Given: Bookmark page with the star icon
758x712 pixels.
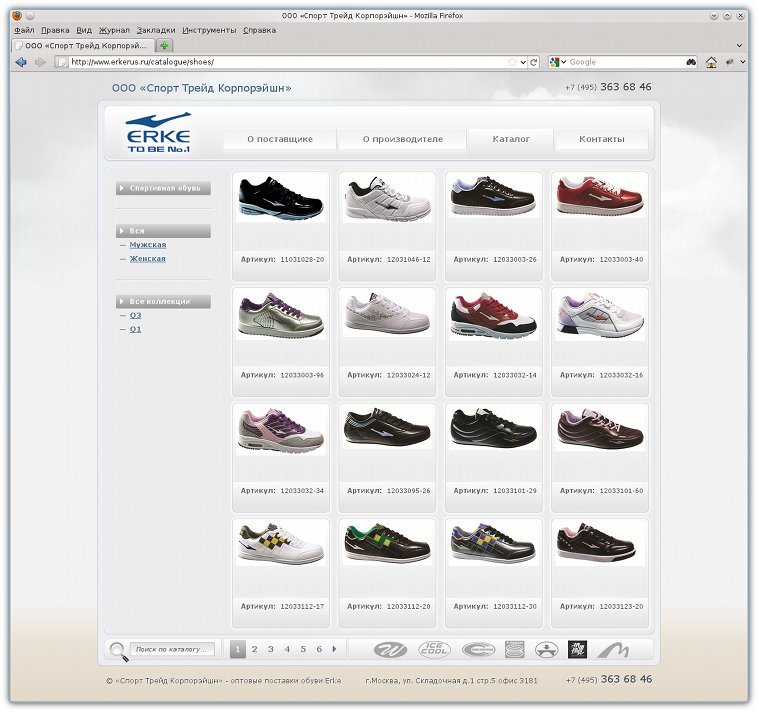Looking at the screenshot, I should [512, 62].
